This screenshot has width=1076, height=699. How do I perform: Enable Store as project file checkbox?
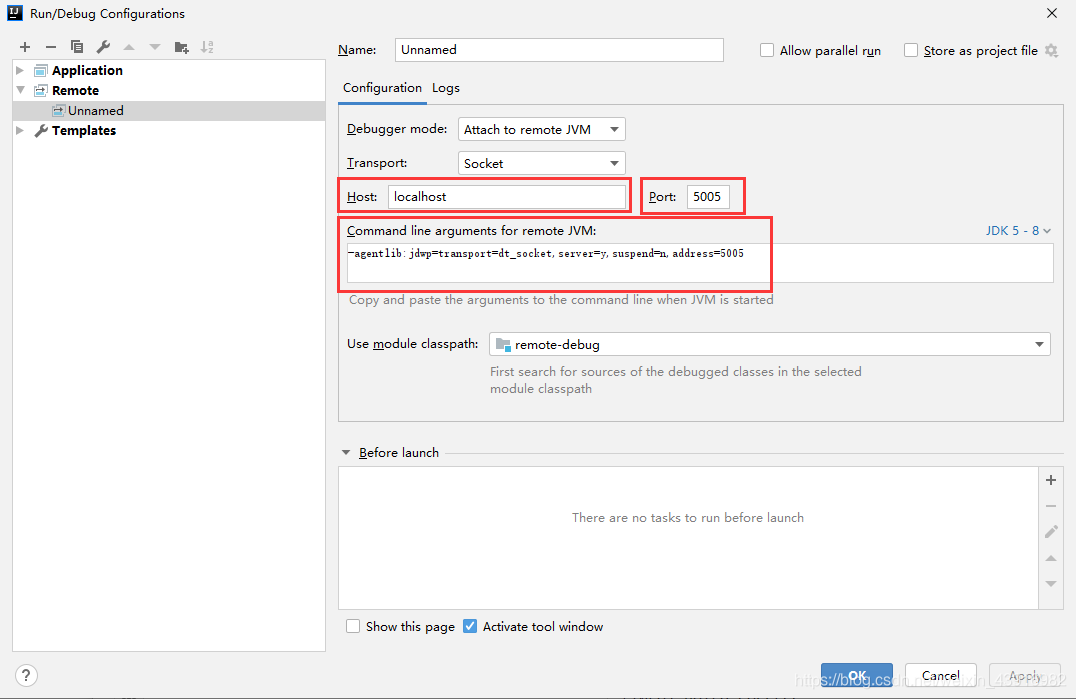pyautogui.click(x=911, y=50)
